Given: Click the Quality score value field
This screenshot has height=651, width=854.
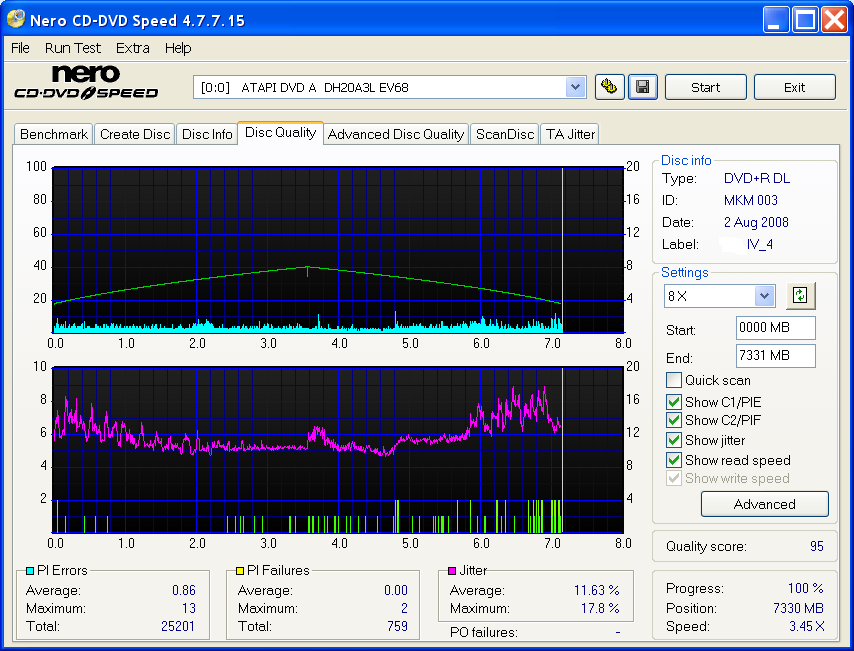Looking at the screenshot, I should [x=818, y=546].
